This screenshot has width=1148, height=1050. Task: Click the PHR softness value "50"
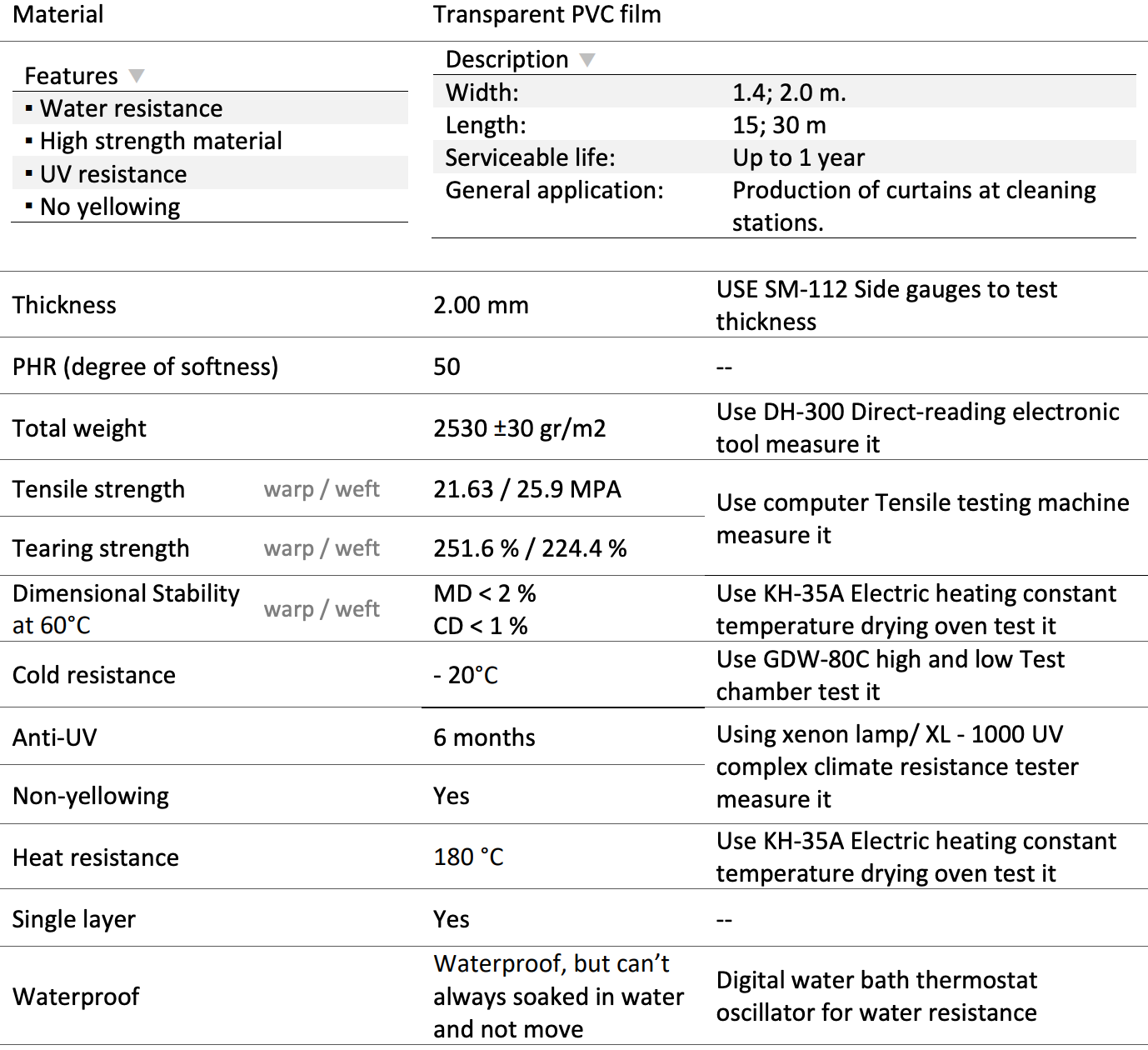447,367
